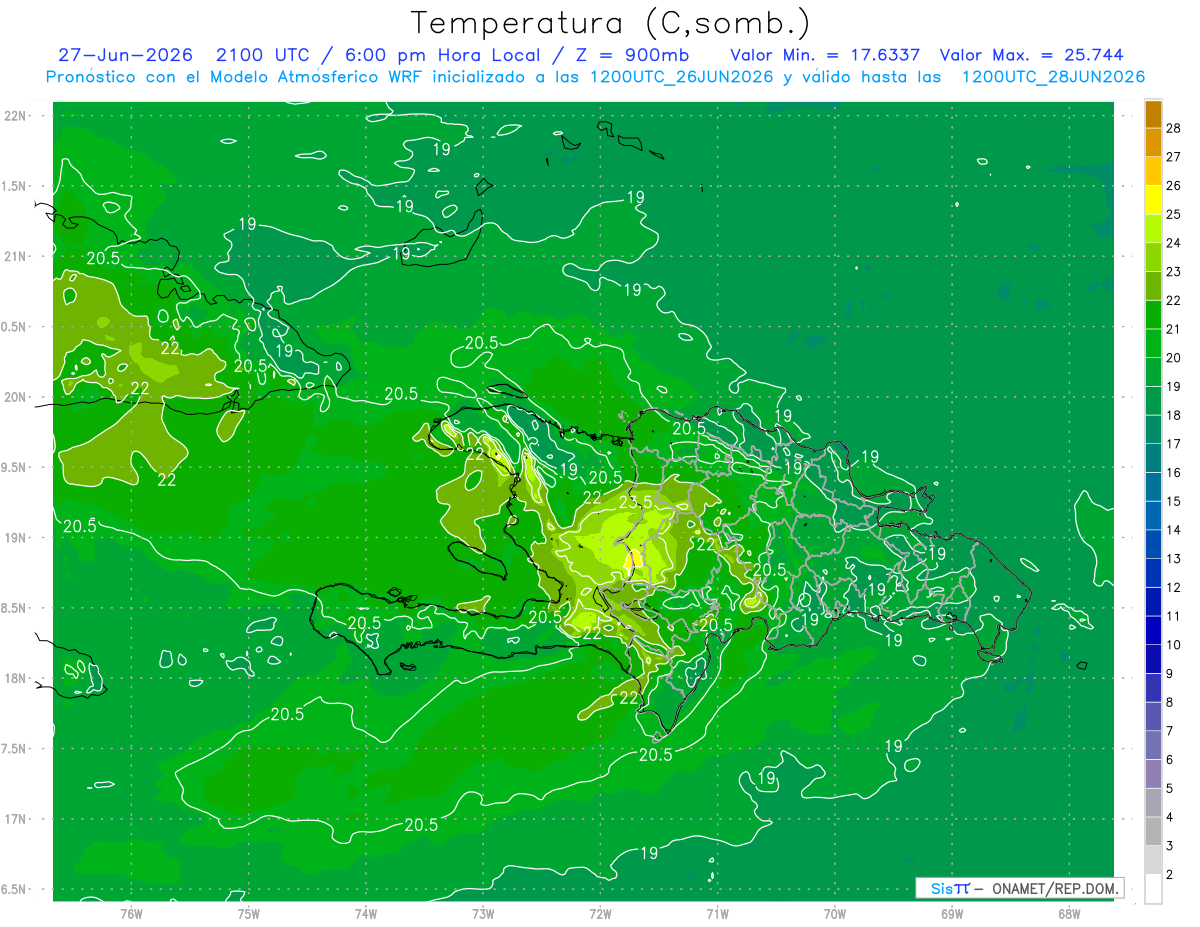Click gray legend swatch between 3 and 4

(1153, 831)
